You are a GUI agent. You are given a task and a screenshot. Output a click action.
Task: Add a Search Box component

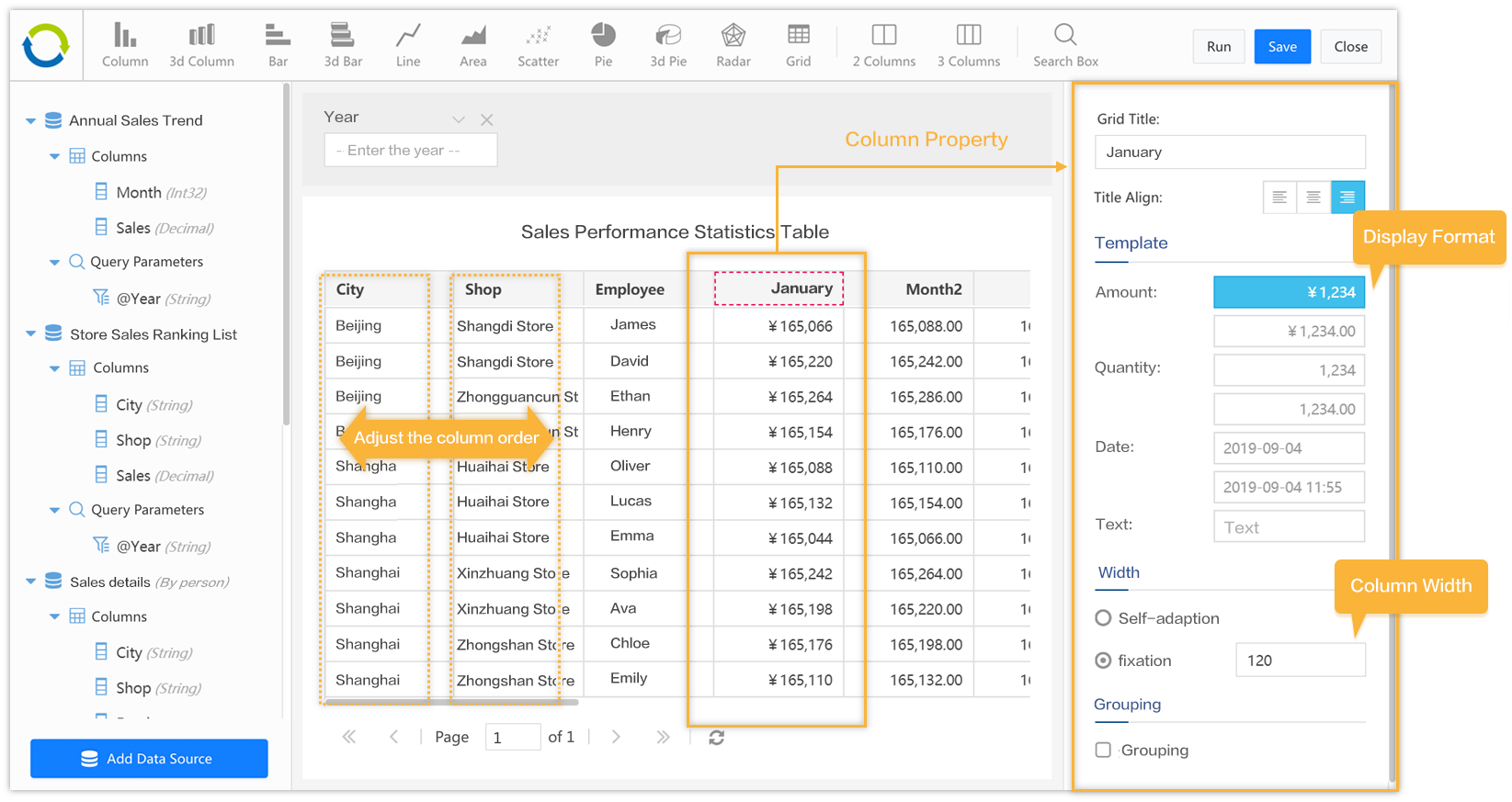pos(1065,46)
